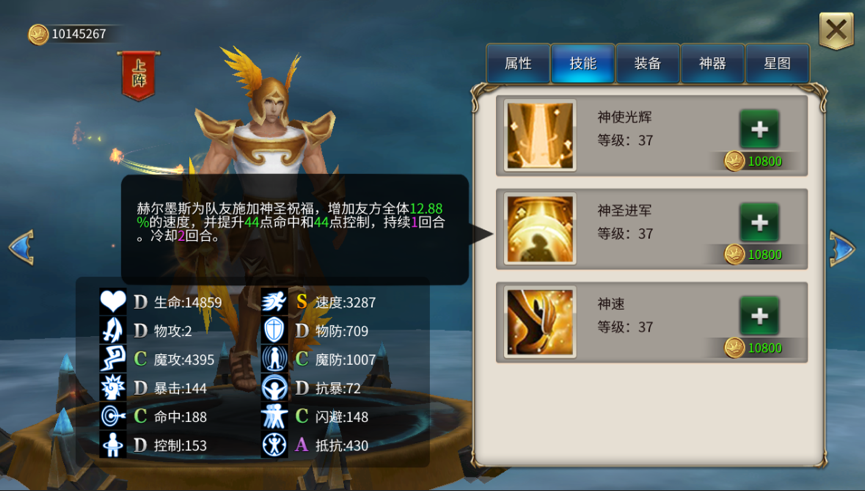This screenshot has height=491, width=865.
Task: Tap the target icon beside 命中
Action: point(113,416)
